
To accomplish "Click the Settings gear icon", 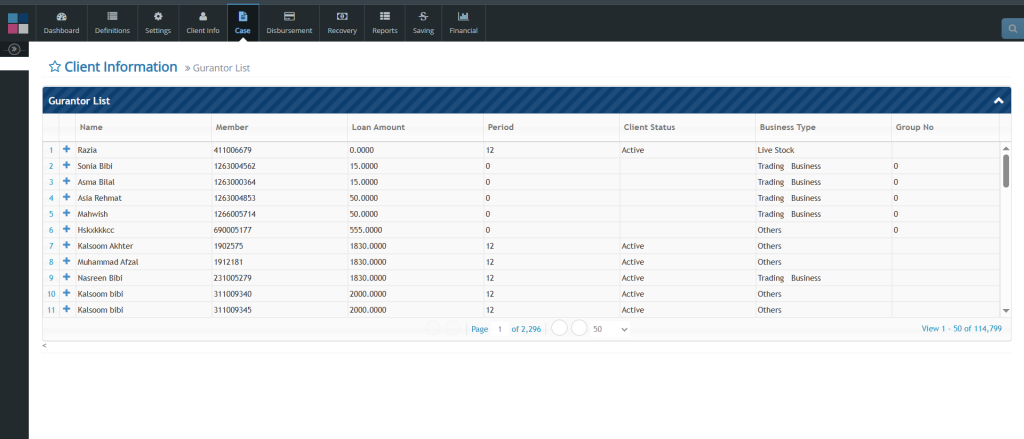I will [x=158, y=17].
